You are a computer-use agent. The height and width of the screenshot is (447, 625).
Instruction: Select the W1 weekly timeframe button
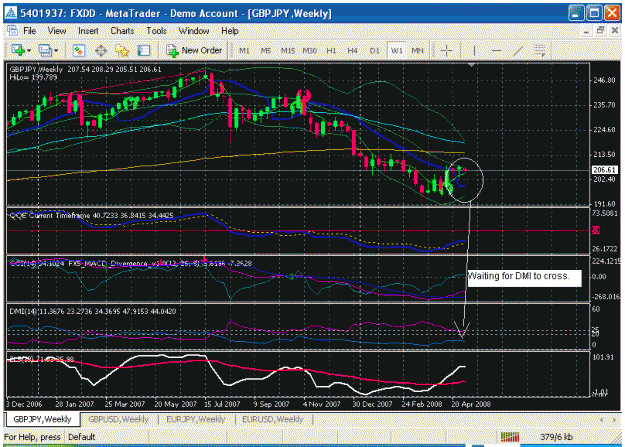397,51
